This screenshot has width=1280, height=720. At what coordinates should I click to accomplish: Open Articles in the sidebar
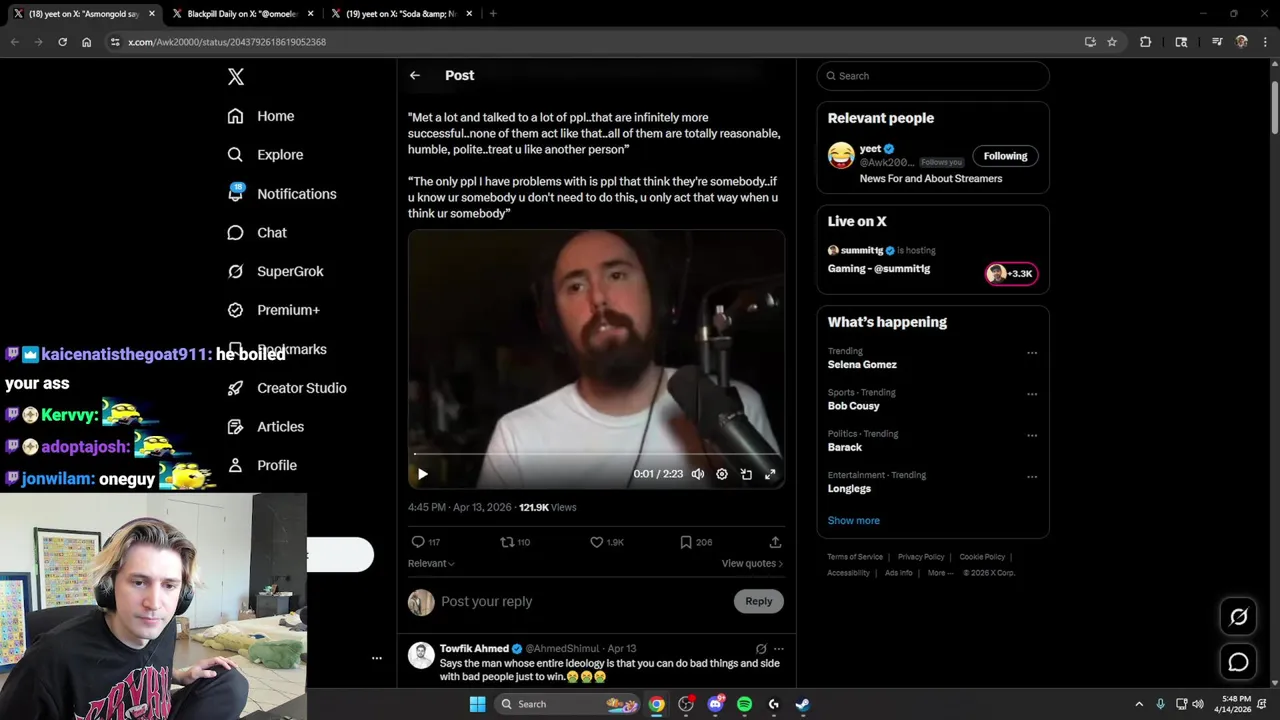click(x=265, y=427)
